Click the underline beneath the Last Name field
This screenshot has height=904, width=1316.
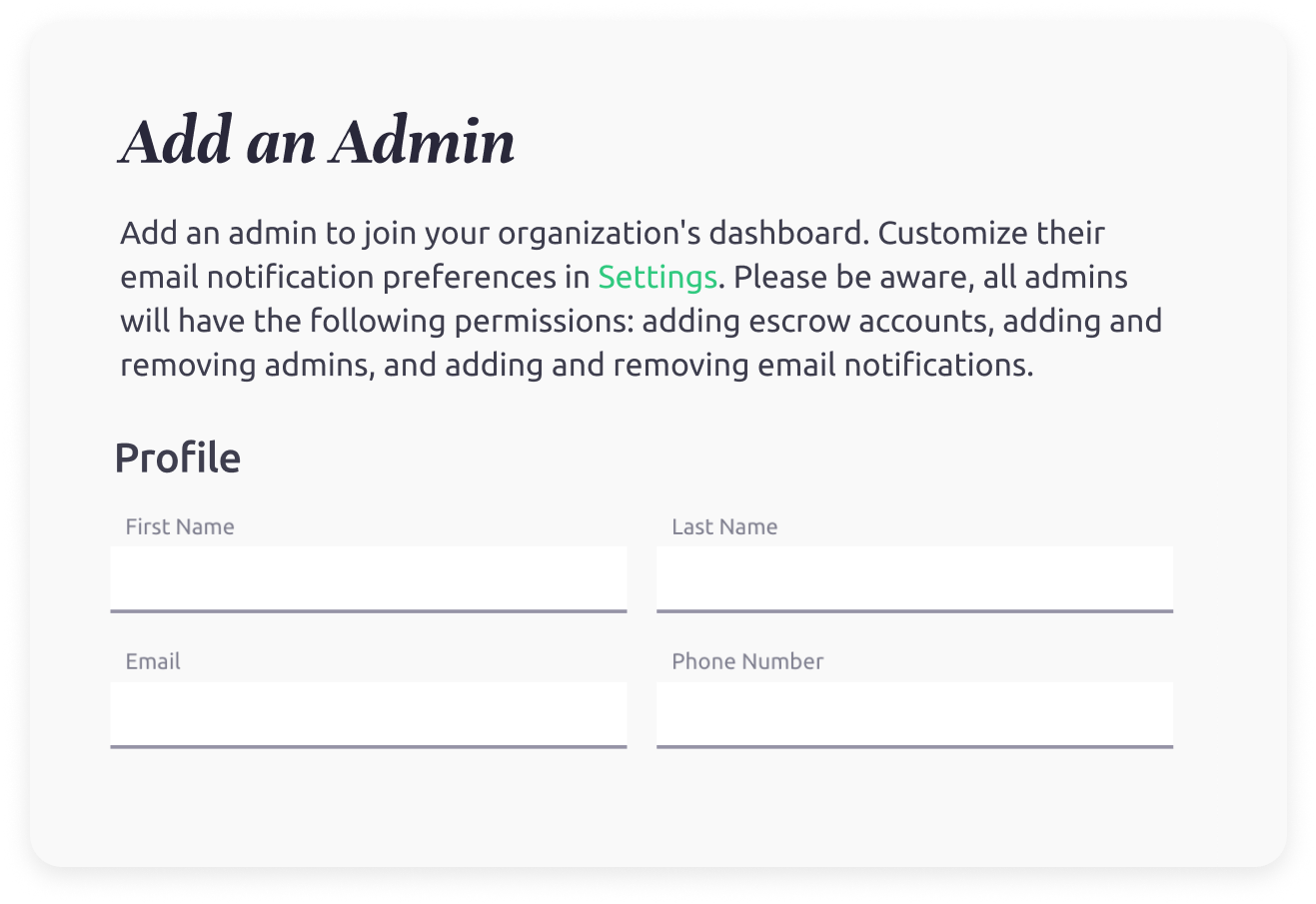click(913, 609)
